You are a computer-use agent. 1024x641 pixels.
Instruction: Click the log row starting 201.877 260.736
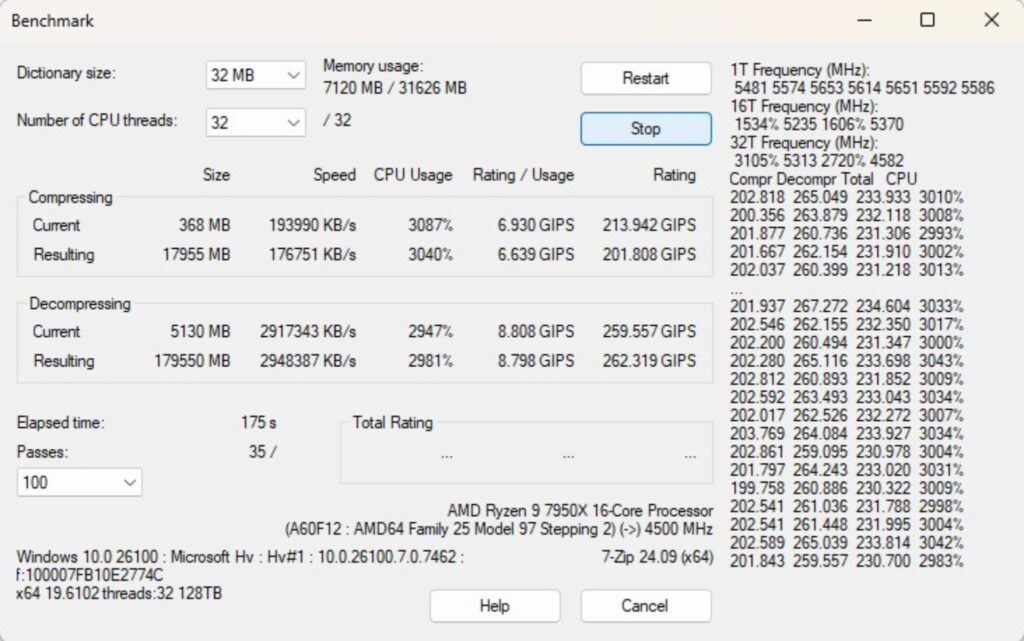pos(846,234)
